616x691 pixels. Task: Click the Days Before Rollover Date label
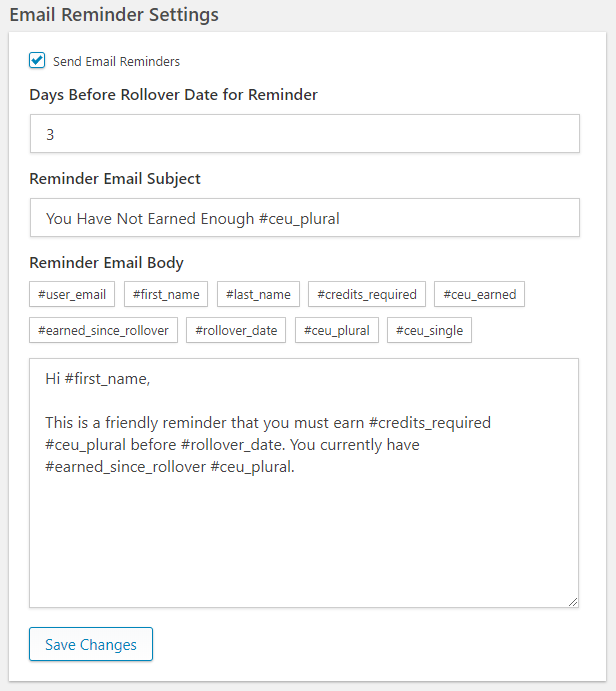pos(174,95)
